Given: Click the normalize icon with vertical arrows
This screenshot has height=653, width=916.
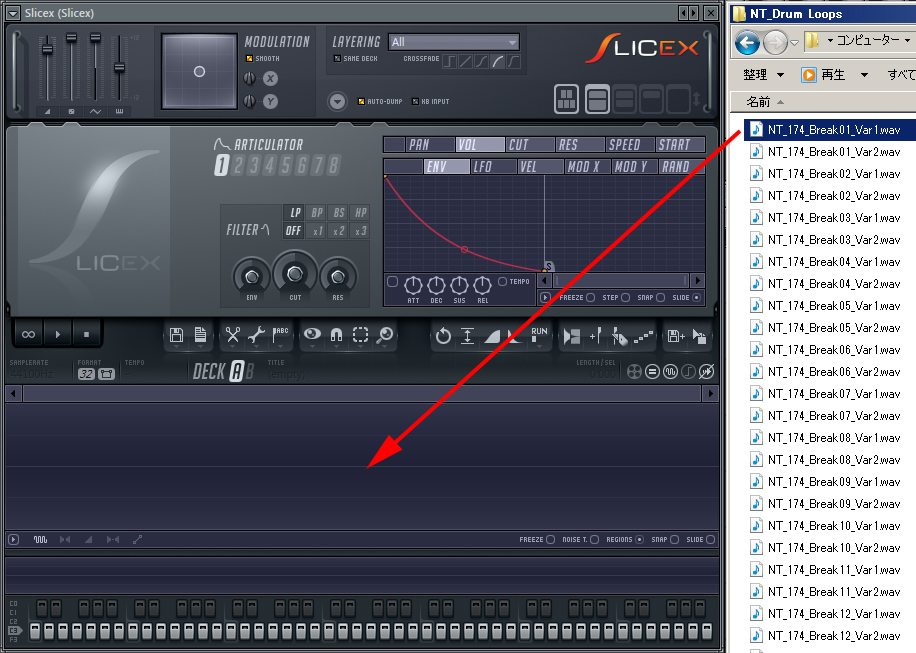Looking at the screenshot, I should [x=467, y=336].
